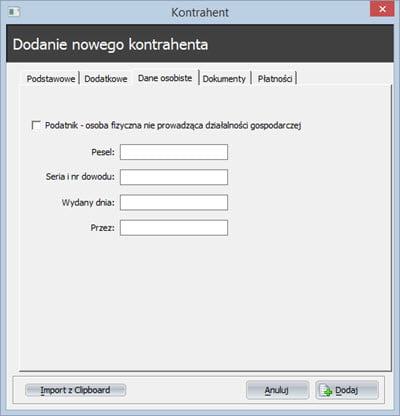
Task: Enable Podatnik - osoba fizyczna checkbox
Action: click(36, 125)
